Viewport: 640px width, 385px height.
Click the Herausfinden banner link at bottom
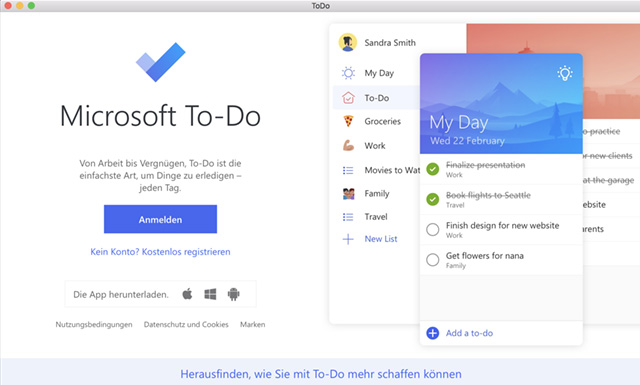point(321,374)
